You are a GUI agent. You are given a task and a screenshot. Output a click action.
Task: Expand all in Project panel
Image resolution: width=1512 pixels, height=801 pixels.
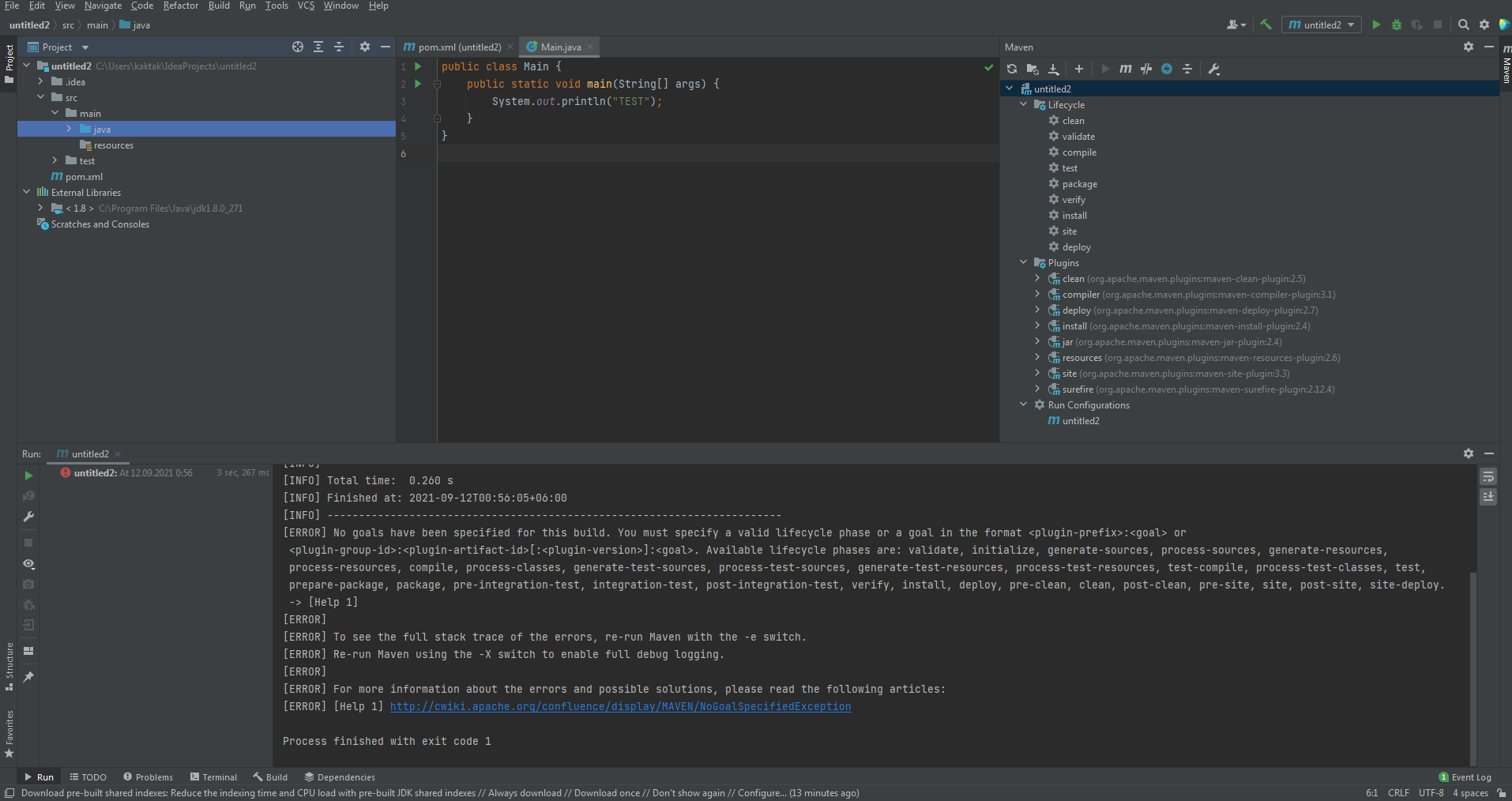(318, 47)
